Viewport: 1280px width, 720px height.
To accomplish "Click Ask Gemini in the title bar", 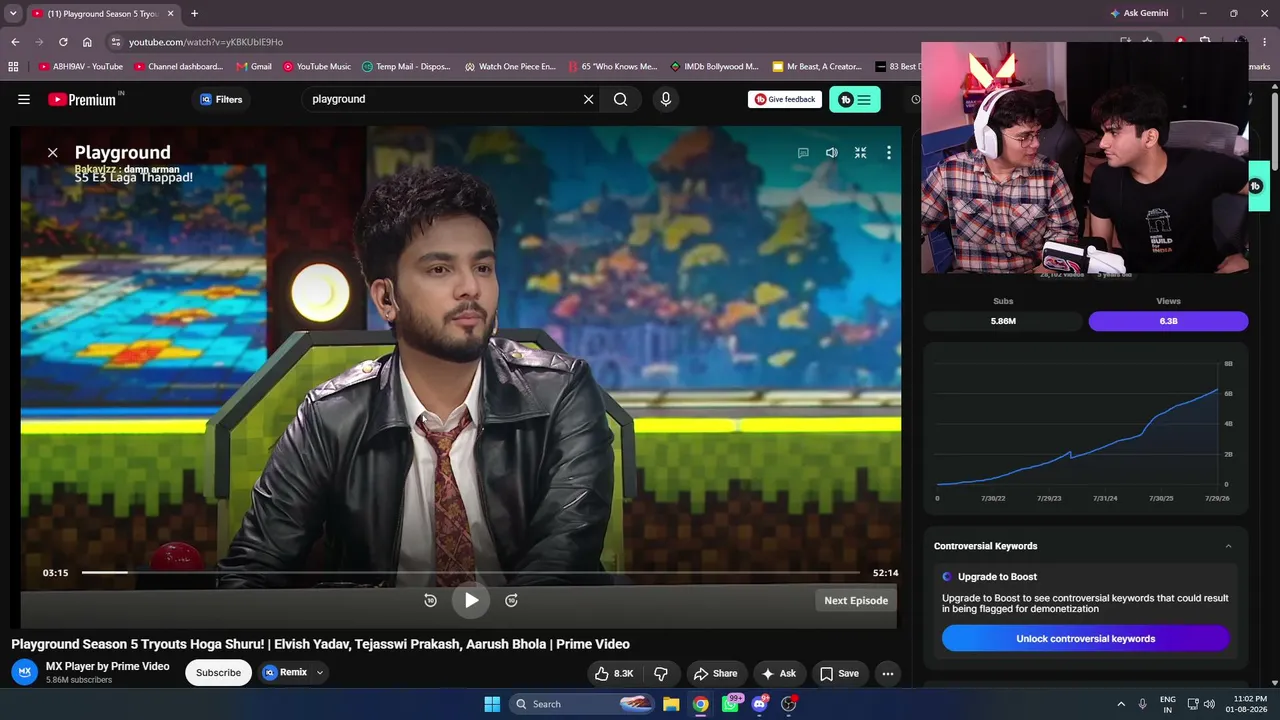I will tap(1138, 13).
